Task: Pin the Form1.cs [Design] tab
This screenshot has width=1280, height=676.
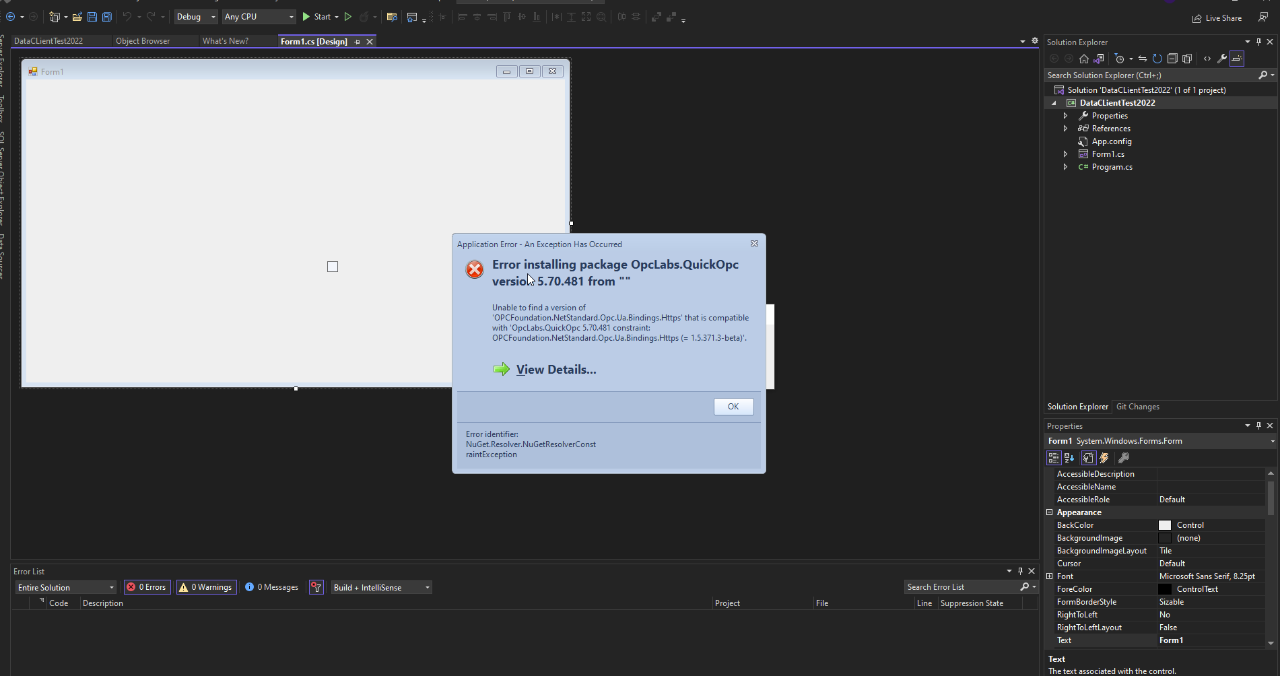Action: (357, 41)
